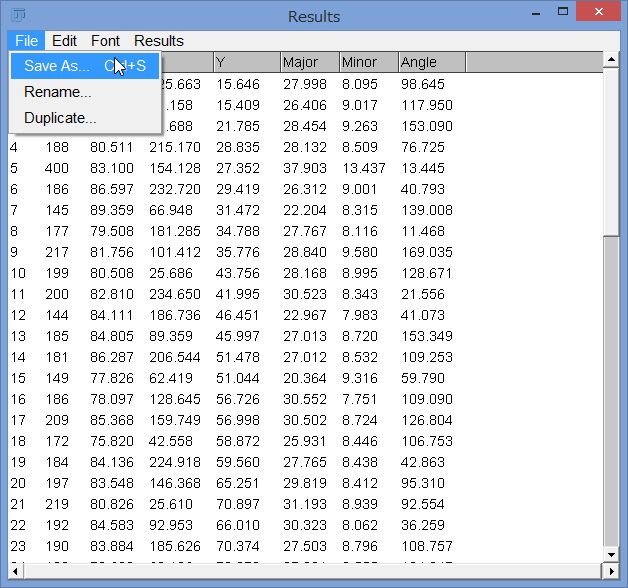The height and width of the screenshot is (588, 628).
Task: Select Angle value 126.804
Action: pyautogui.click(x=427, y=420)
